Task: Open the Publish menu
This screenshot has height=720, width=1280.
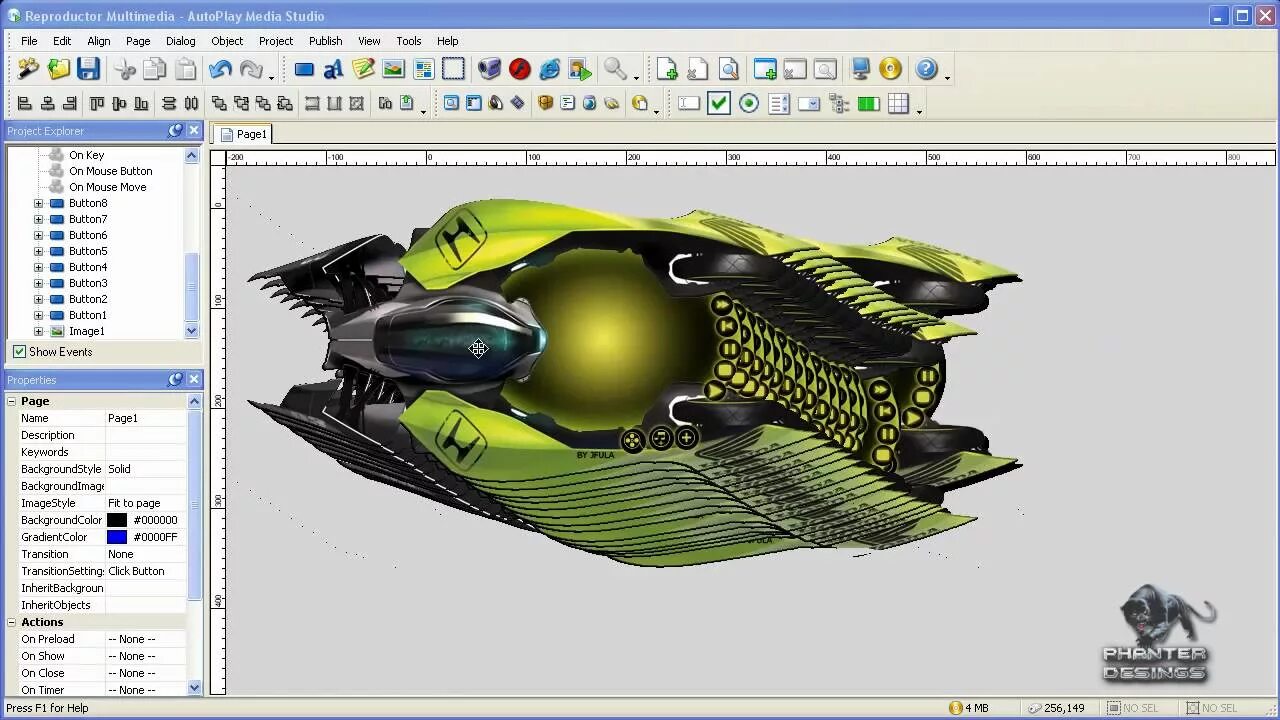Action: click(x=325, y=41)
